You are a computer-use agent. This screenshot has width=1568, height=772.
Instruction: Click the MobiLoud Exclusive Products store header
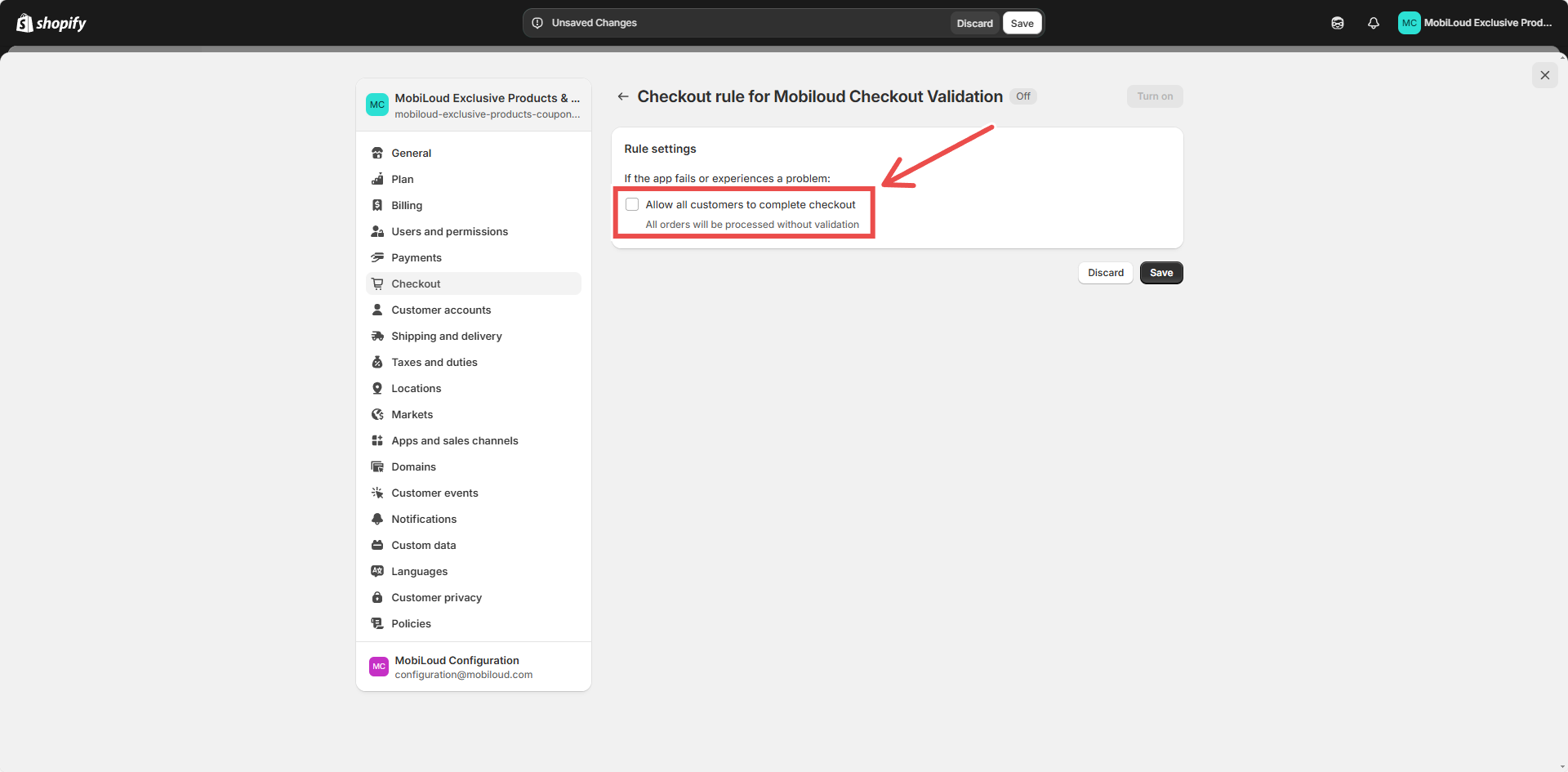[474, 105]
